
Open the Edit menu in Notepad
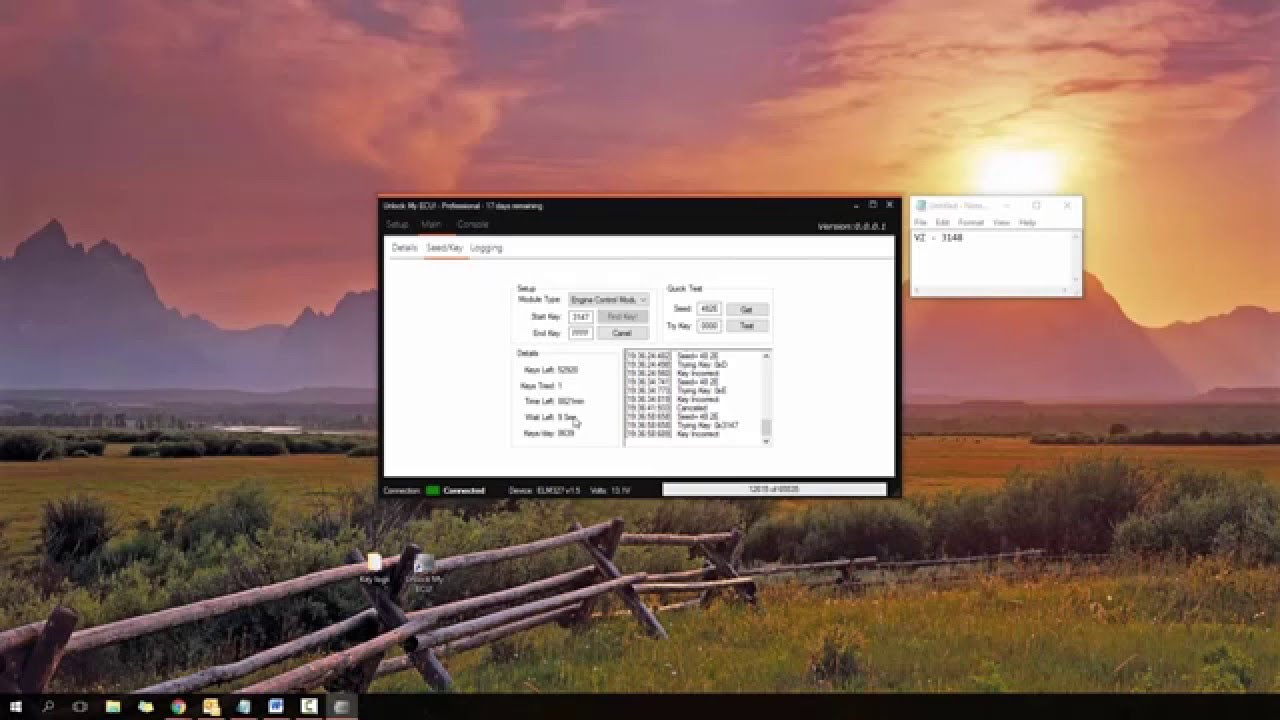click(943, 223)
